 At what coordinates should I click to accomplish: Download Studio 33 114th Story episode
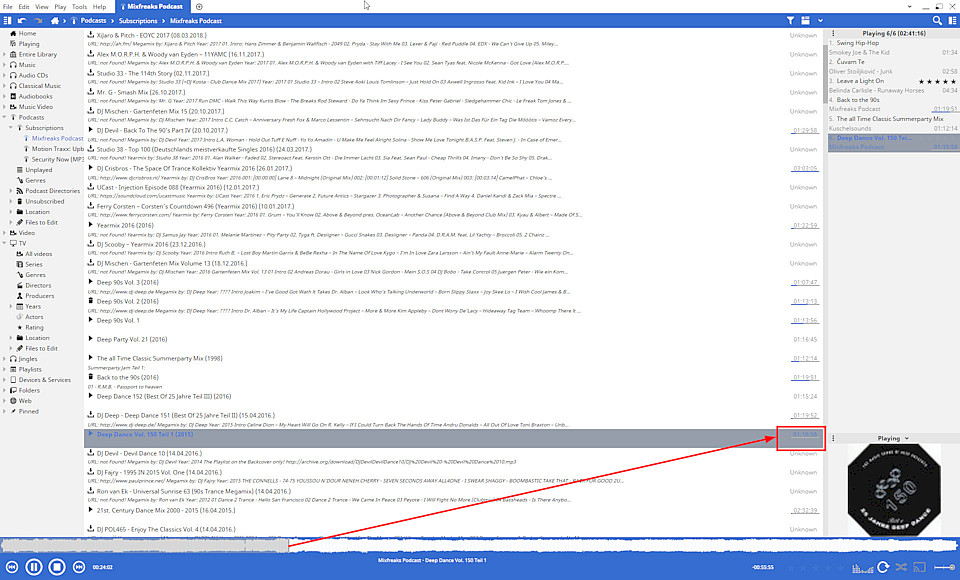91,73
